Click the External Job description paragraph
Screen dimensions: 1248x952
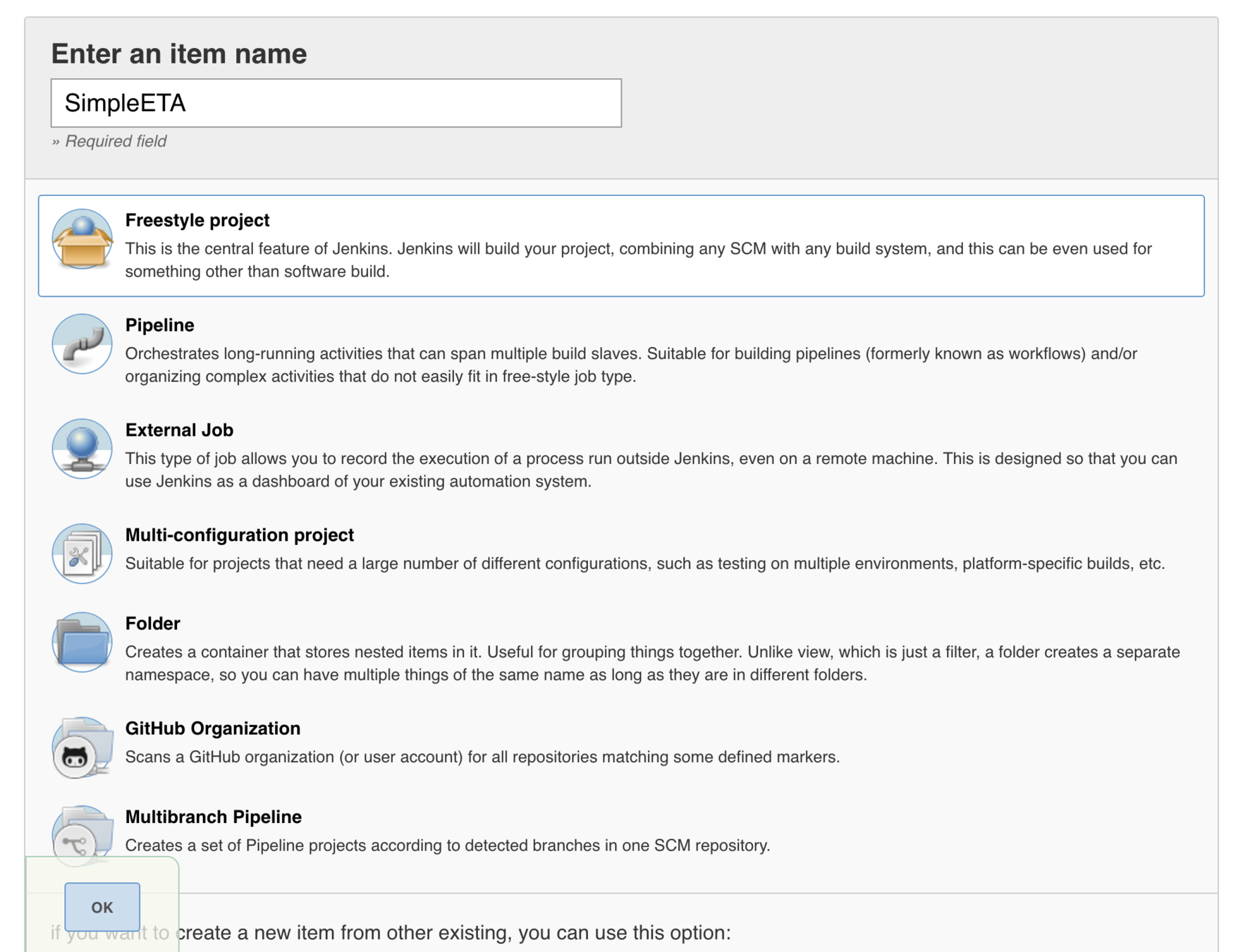[651, 470]
